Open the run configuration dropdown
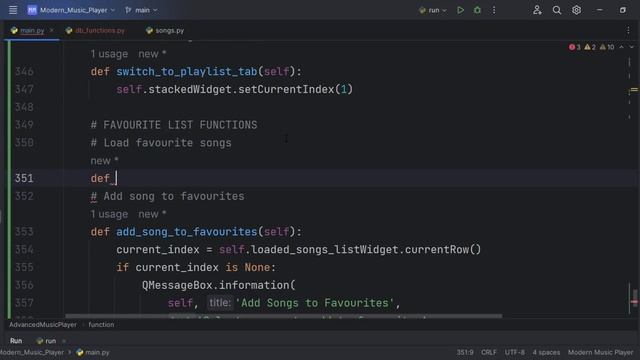Image resolution: width=640 pixels, height=360 pixels. tap(433, 10)
